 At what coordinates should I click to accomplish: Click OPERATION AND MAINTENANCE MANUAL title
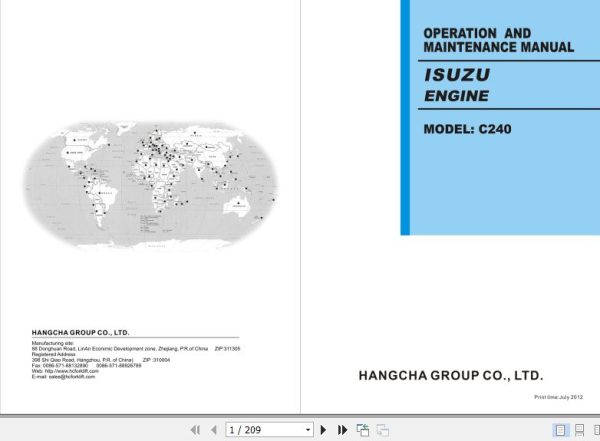coord(499,40)
